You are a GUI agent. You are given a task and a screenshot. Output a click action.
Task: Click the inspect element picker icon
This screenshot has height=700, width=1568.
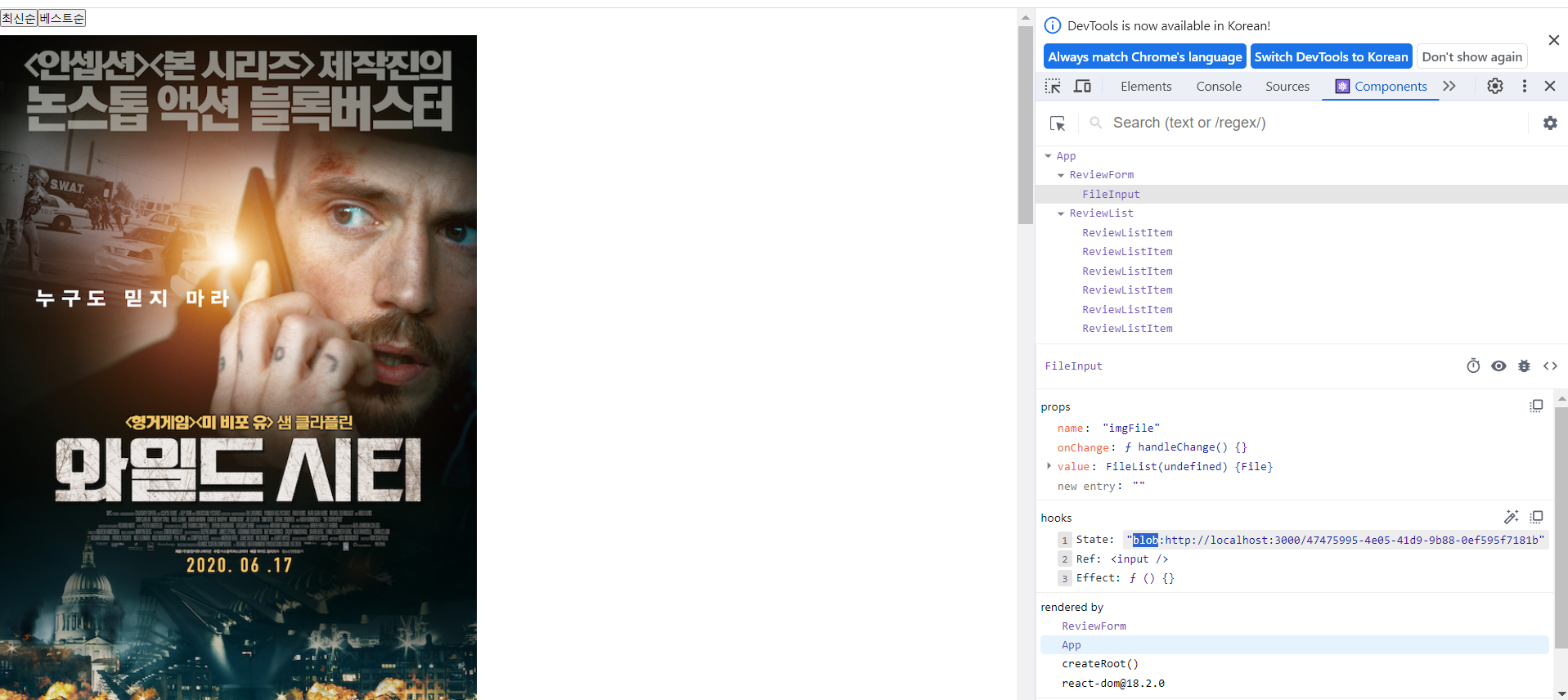(1053, 86)
